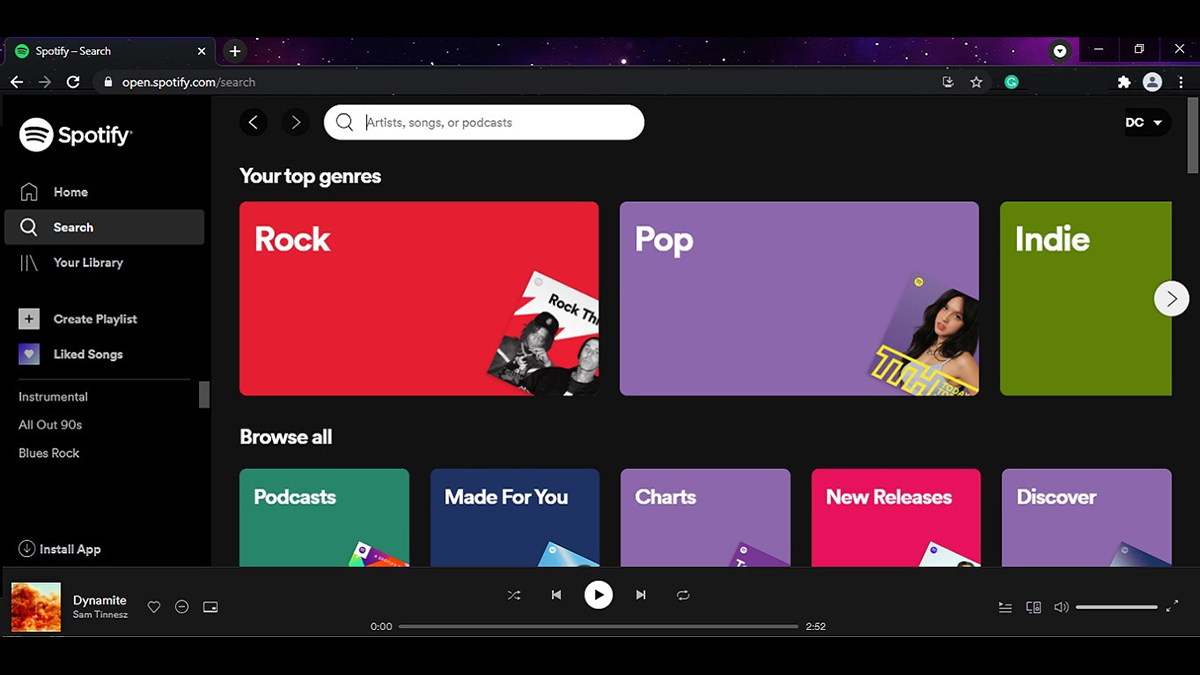The width and height of the screenshot is (1200, 675).
Task: Click the install app icon in address bar
Action: pyautogui.click(x=948, y=82)
